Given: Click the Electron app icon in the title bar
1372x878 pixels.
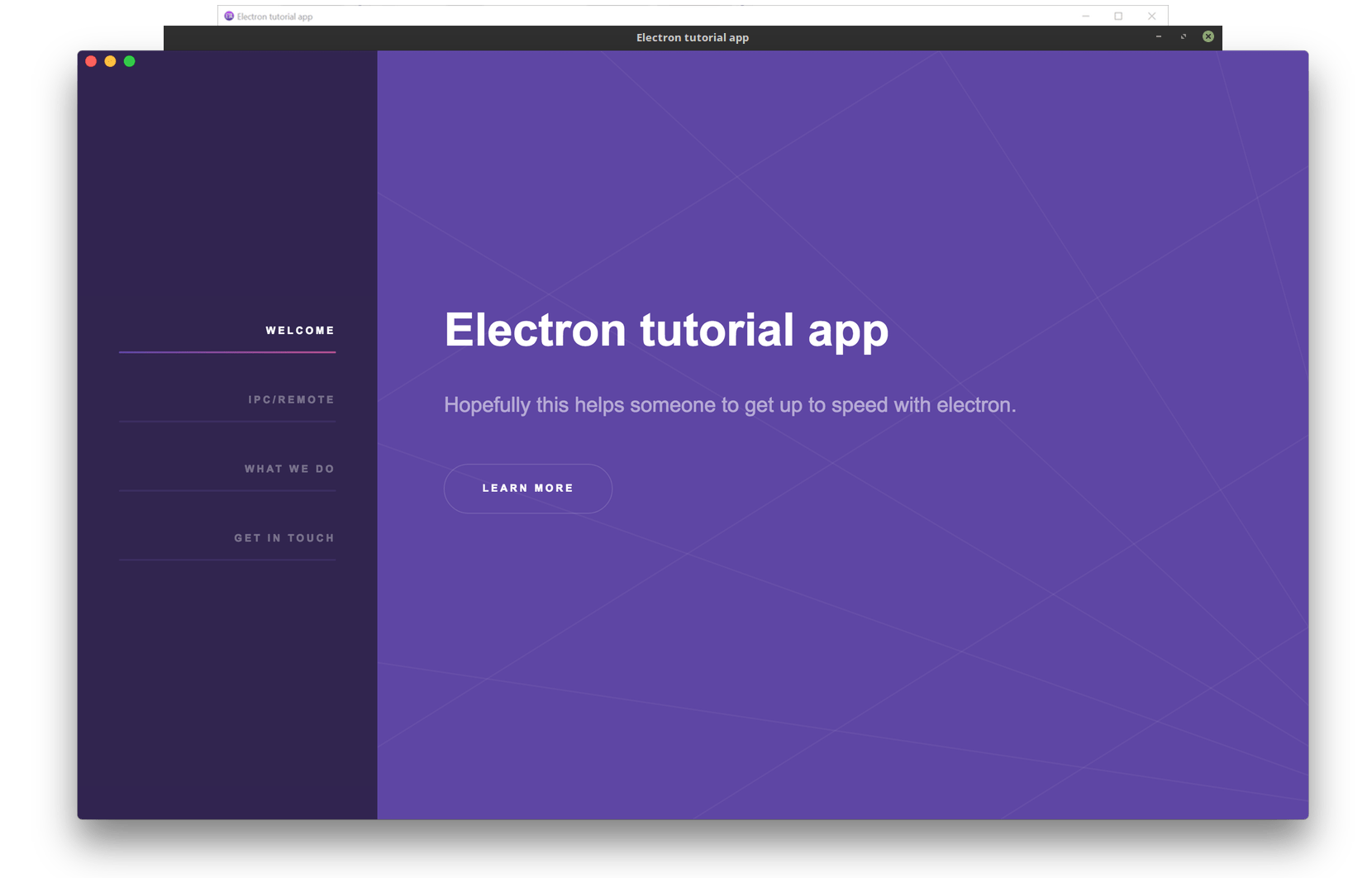Looking at the screenshot, I should coord(227,15).
